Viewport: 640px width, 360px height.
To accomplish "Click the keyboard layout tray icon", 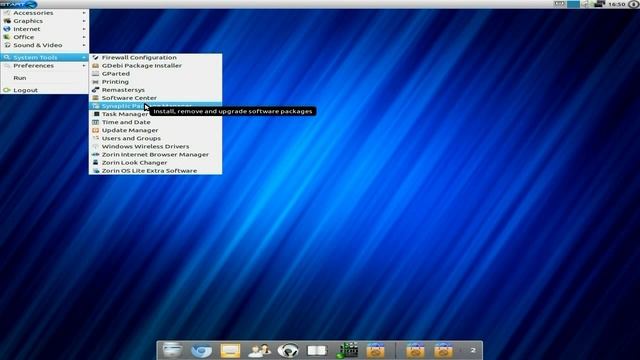I will (559, 4).
